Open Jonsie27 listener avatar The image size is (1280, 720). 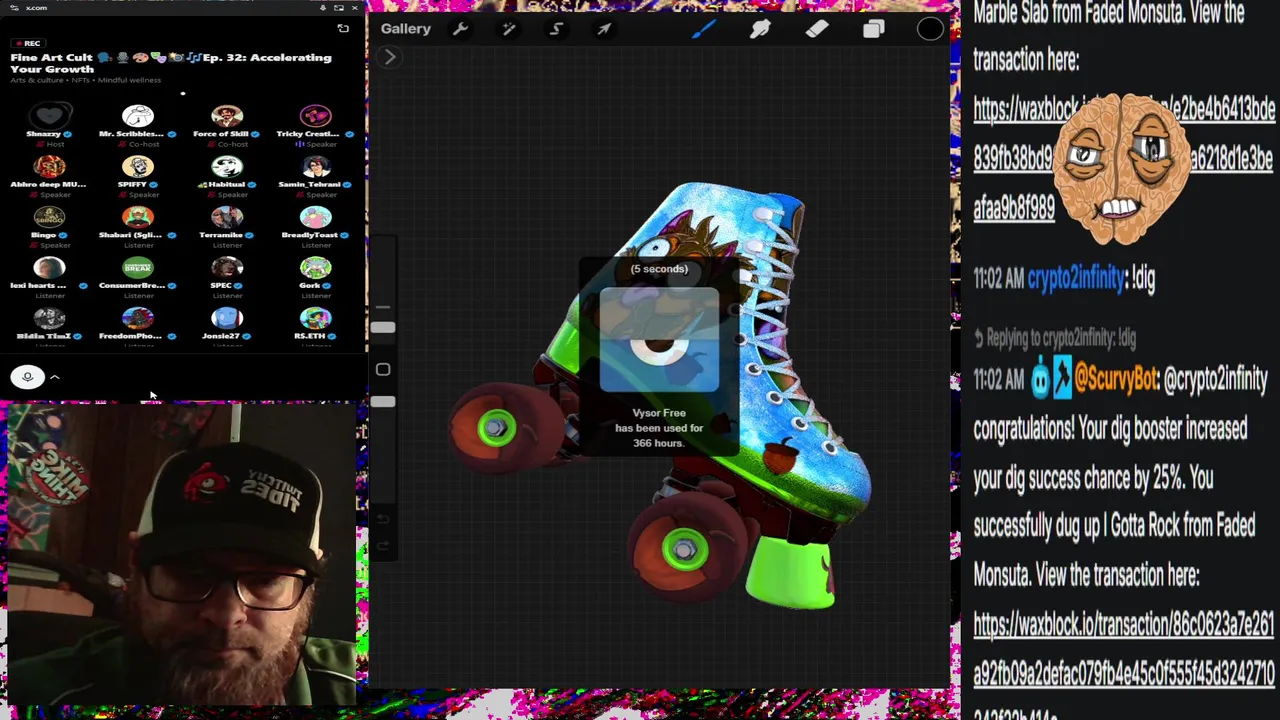(x=227, y=318)
